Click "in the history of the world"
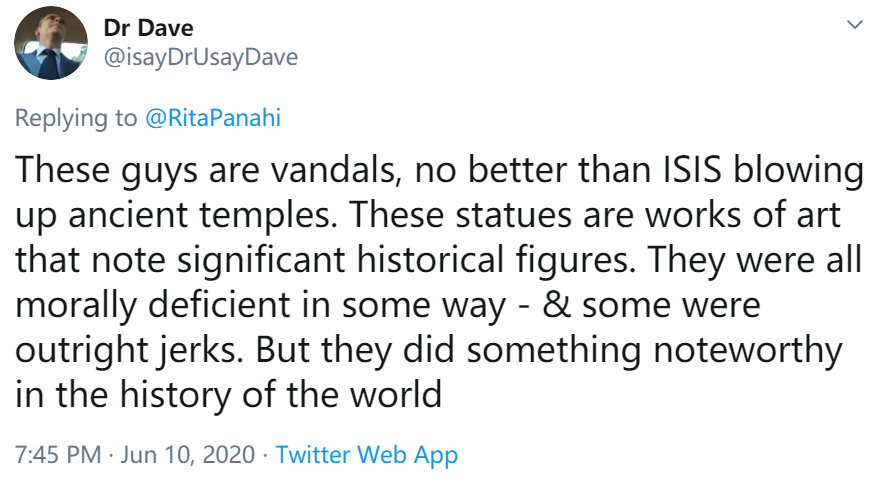 228,393
